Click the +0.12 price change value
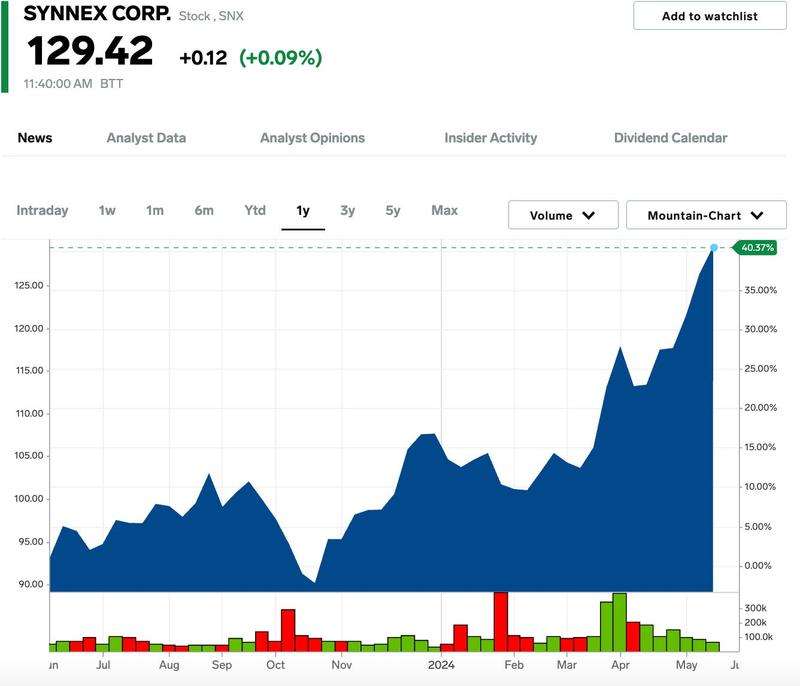800x686 pixels. (203, 58)
